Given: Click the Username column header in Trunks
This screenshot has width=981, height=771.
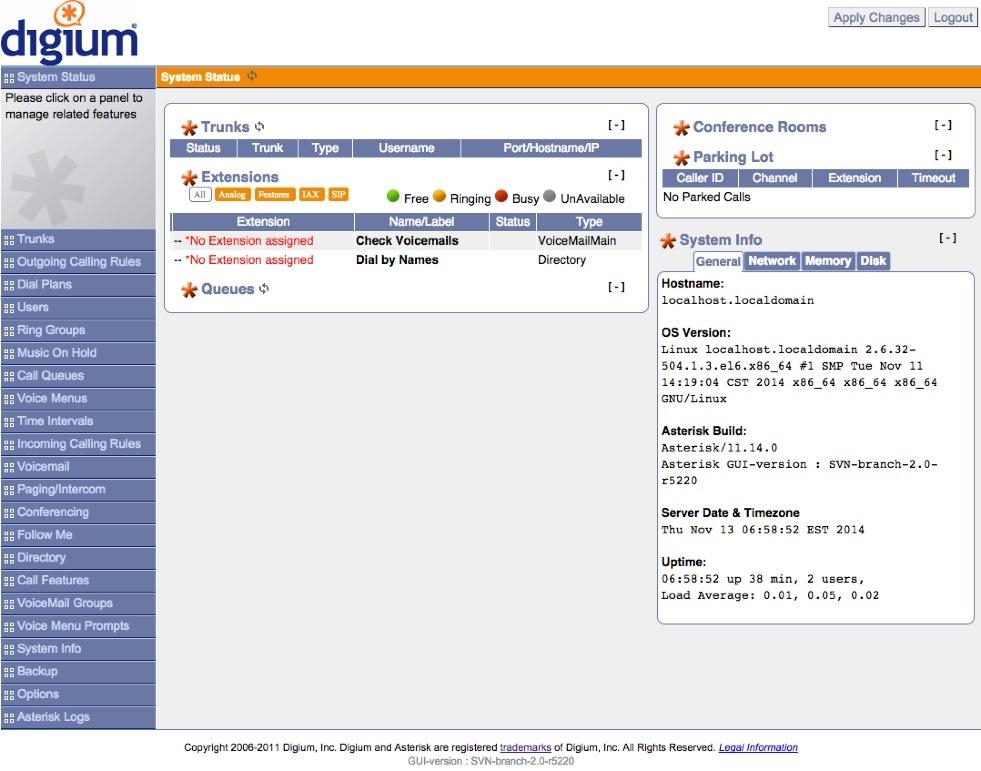Looking at the screenshot, I should point(407,148).
